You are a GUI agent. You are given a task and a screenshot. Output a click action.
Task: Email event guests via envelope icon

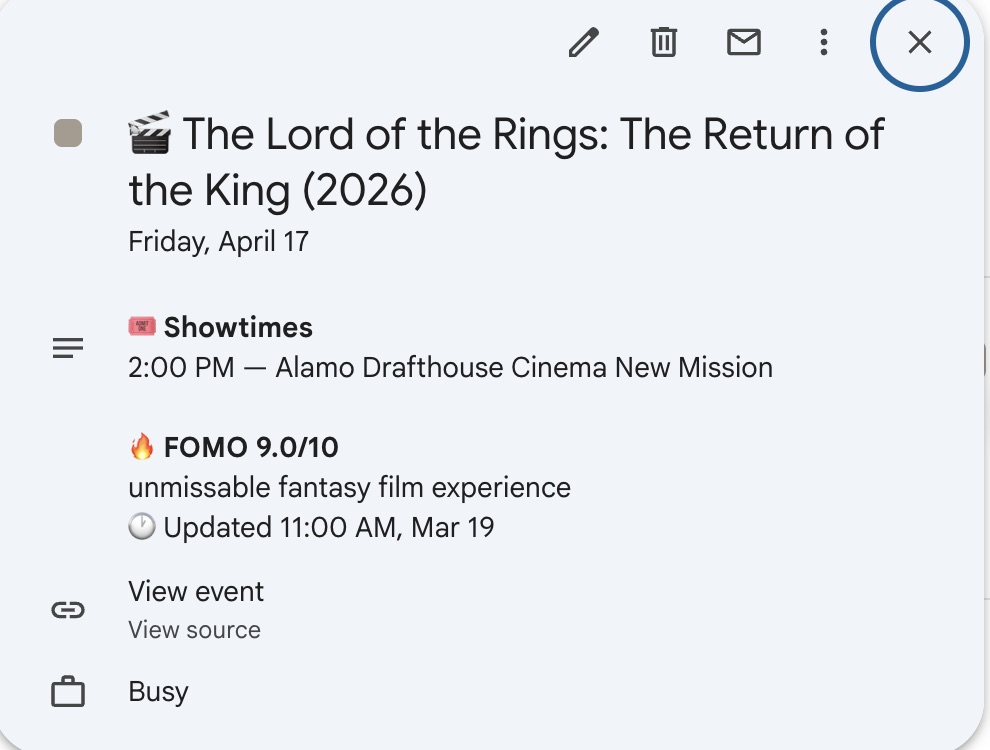(744, 42)
